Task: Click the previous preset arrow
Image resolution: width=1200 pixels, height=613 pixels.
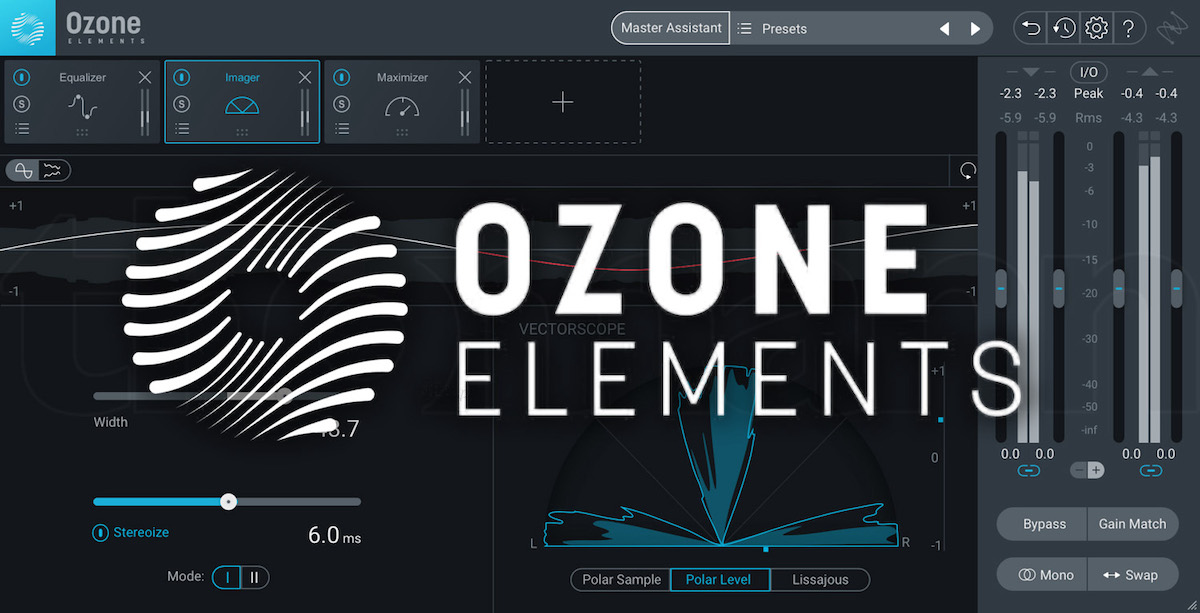Action: [944, 28]
